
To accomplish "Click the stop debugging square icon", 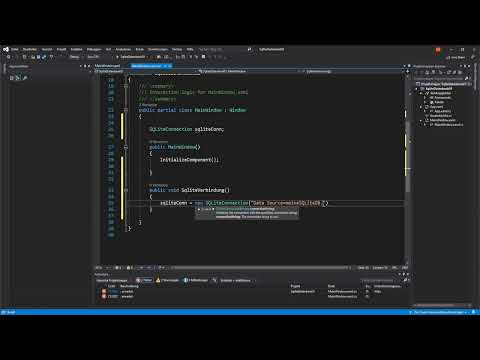I will pyautogui.click(x=203, y=57).
